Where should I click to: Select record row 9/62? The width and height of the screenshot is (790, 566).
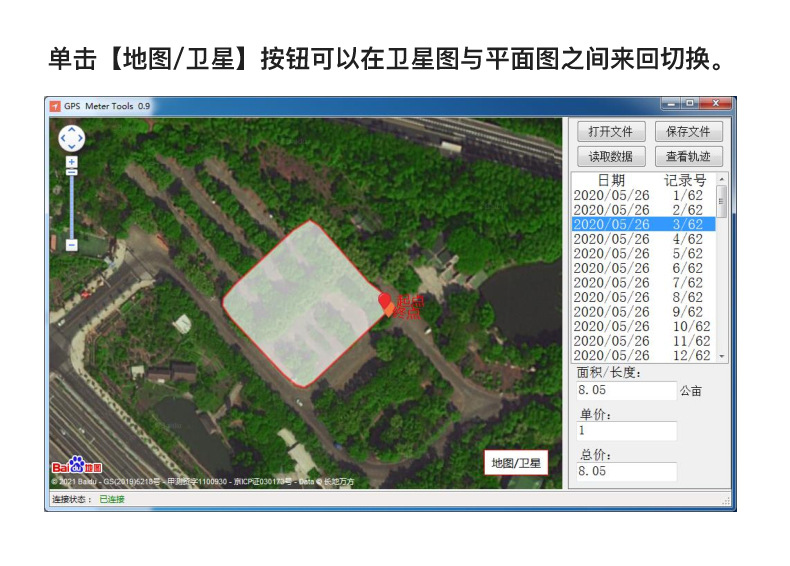(x=643, y=311)
